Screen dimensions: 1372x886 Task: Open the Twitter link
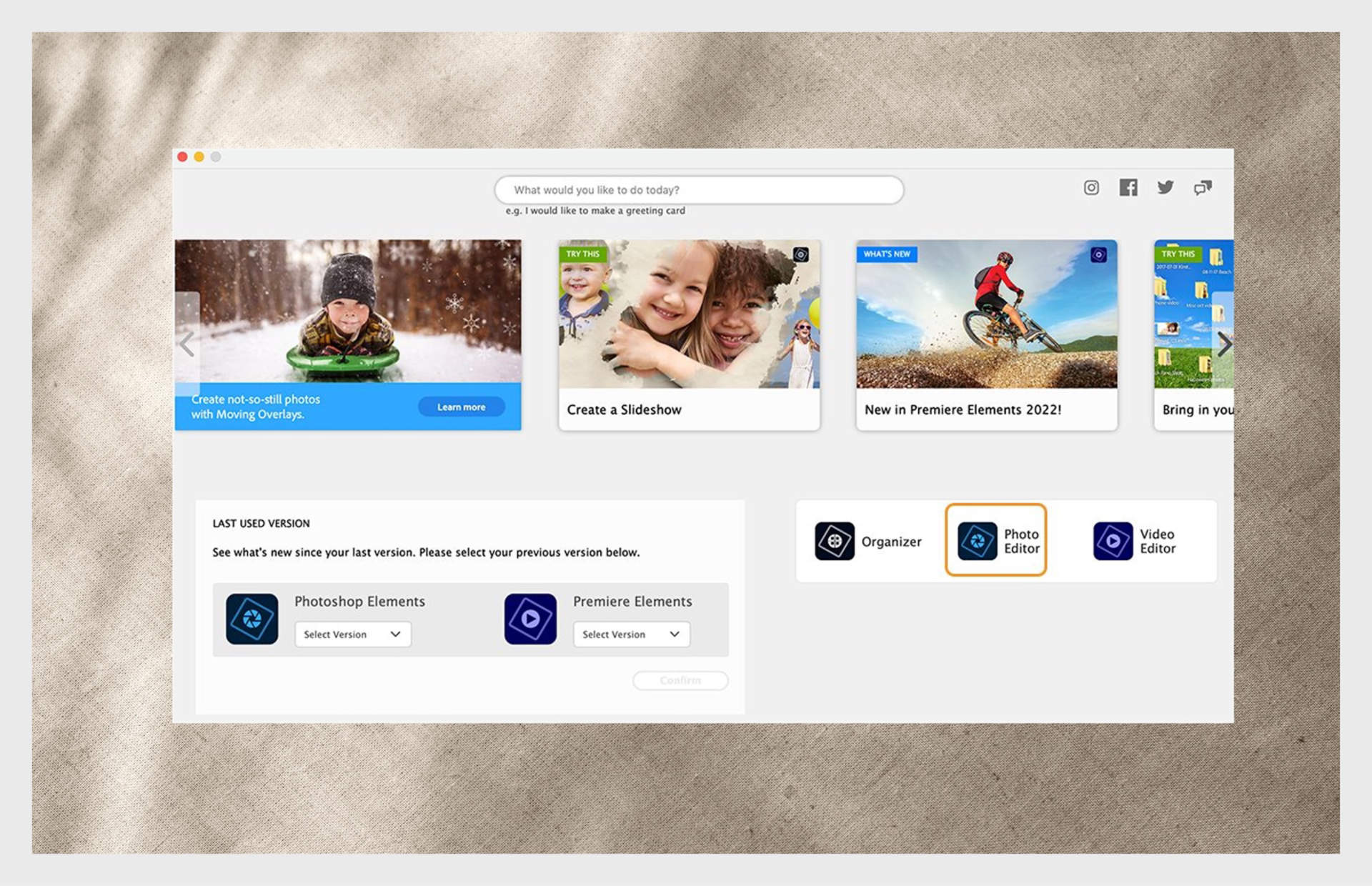tap(1165, 187)
